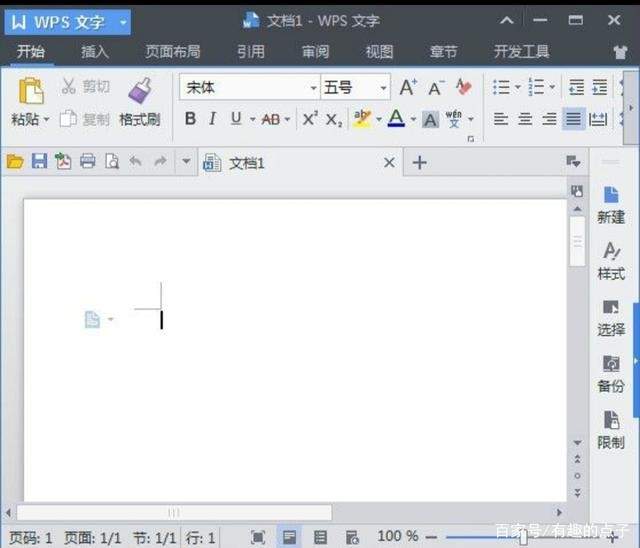The height and width of the screenshot is (548, 640).
Task: Click the Paste icon
Action: click(31, 90)
